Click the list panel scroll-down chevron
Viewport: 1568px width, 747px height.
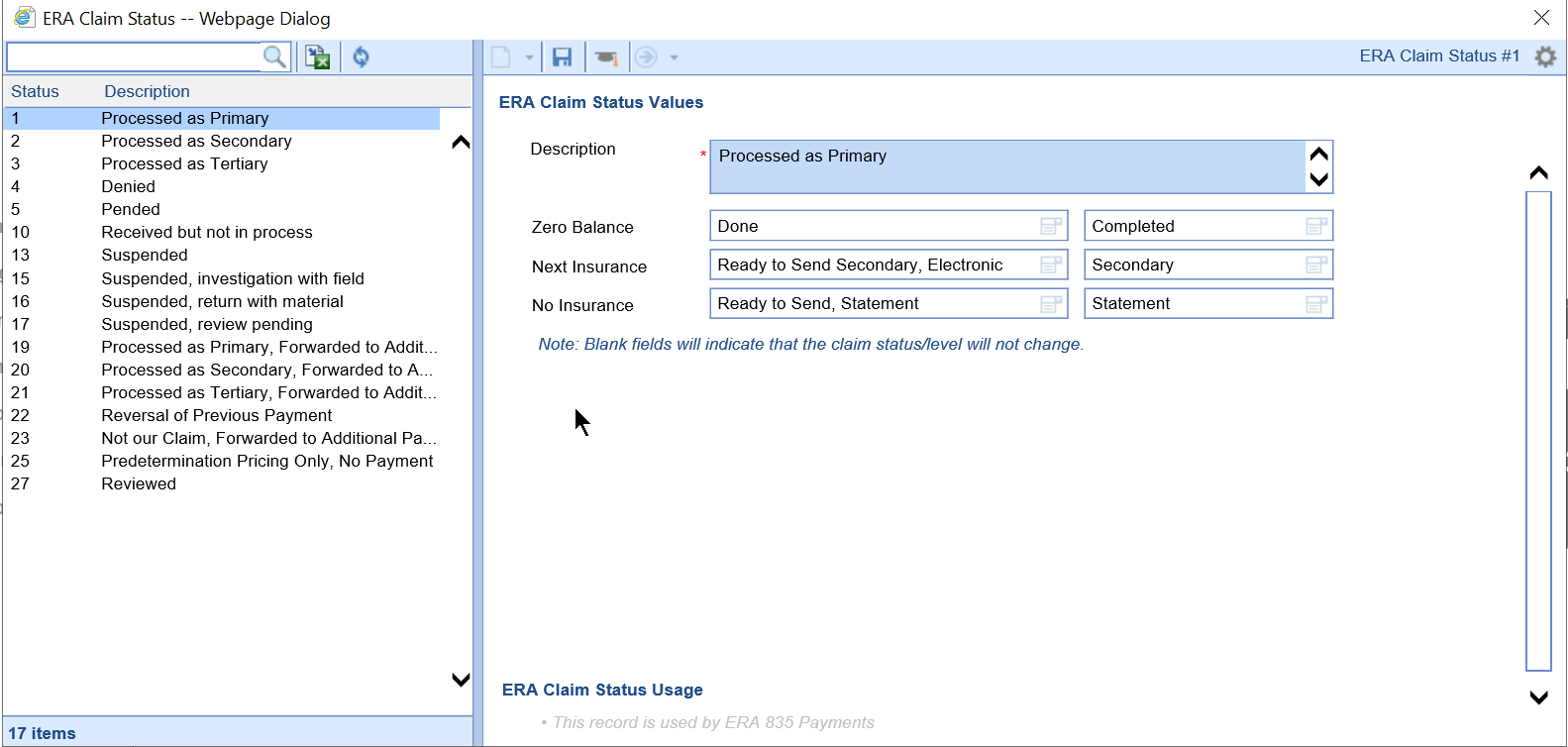click(461, 680)
